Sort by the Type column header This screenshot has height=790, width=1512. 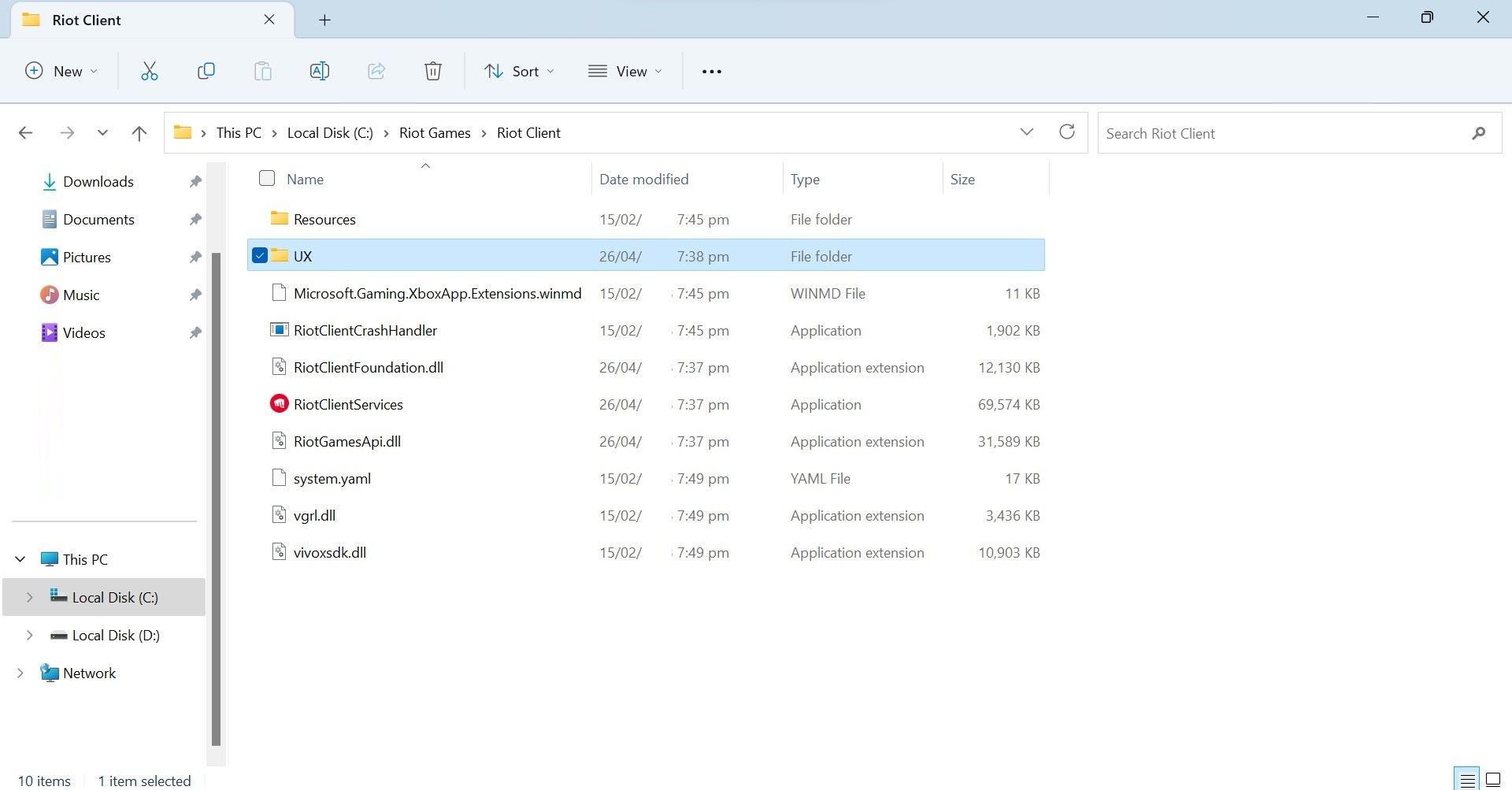(x=805, y=180)
